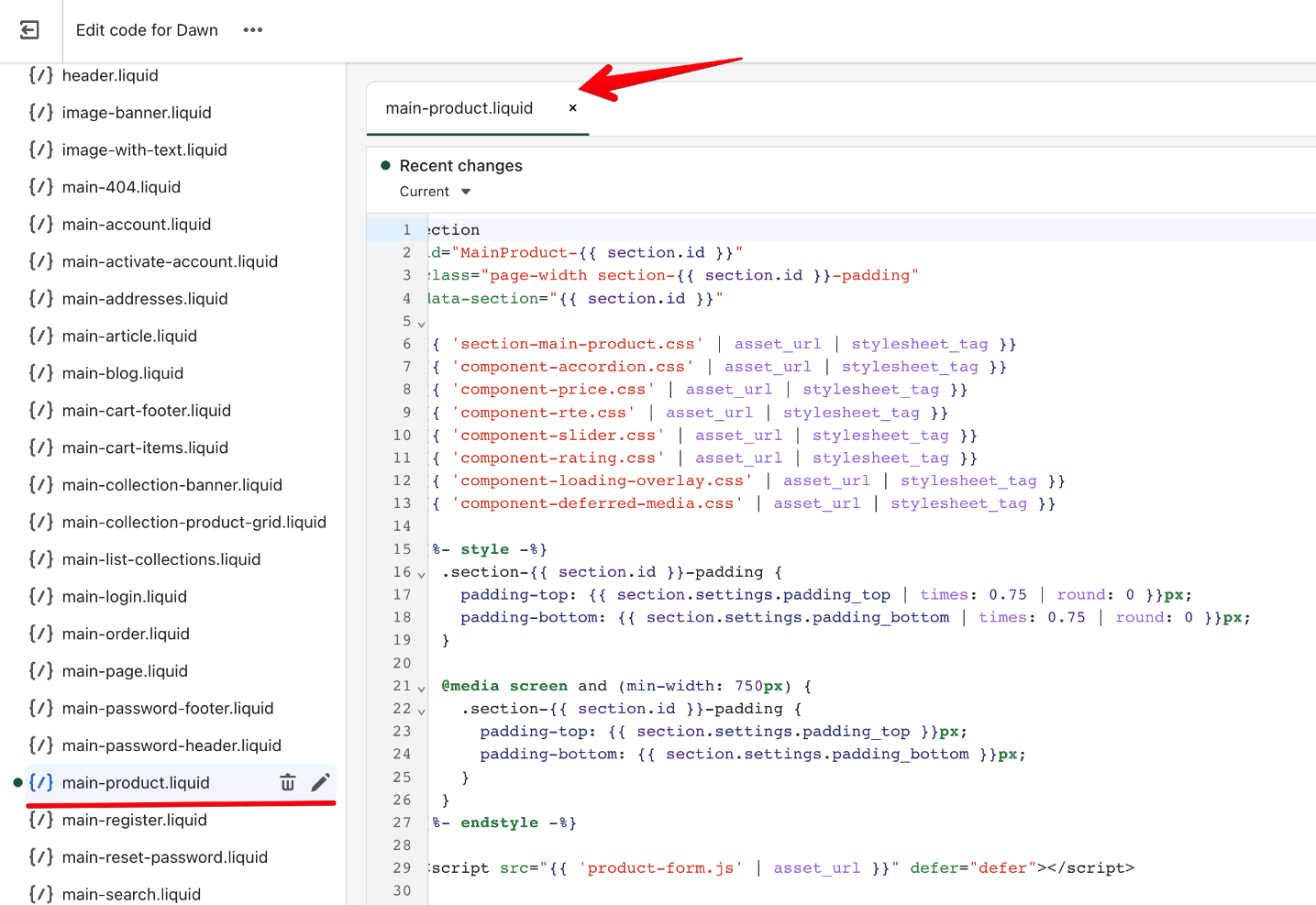
Task: Collapse the media query at line 21
Action: [x=419, y=687]
